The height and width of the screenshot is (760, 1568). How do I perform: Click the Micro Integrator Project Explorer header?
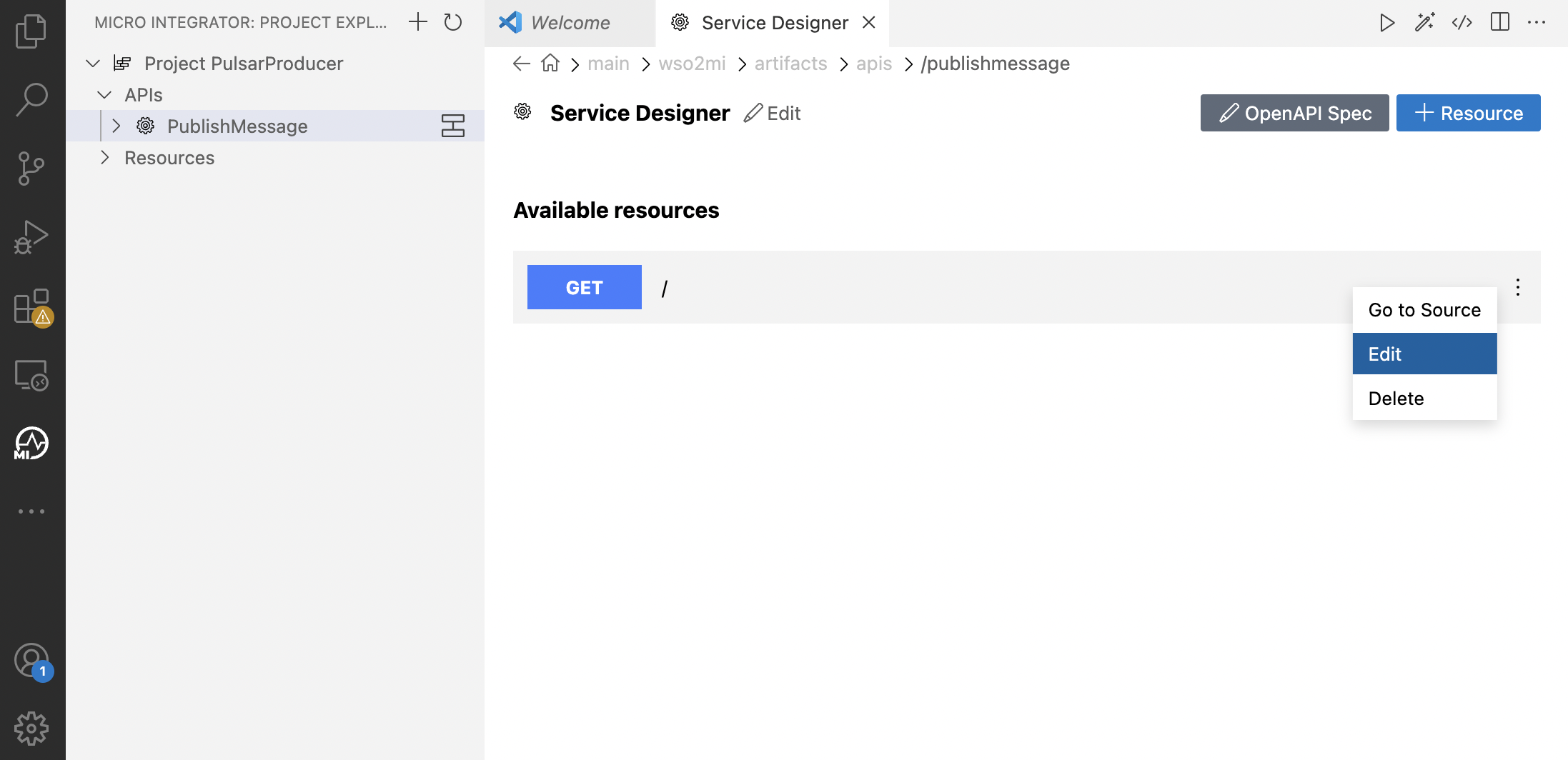coord(240,22)
